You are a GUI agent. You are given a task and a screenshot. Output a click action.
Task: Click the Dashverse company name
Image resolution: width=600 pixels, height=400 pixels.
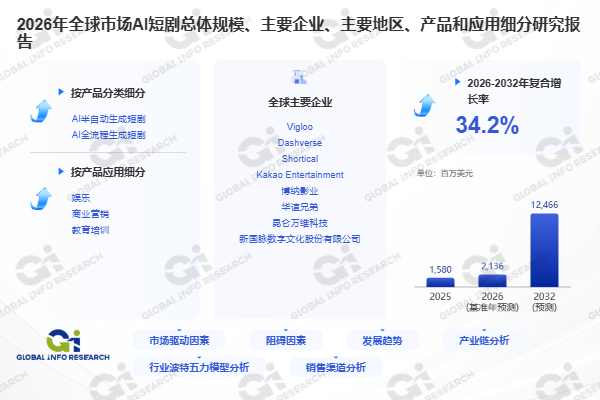300,143
